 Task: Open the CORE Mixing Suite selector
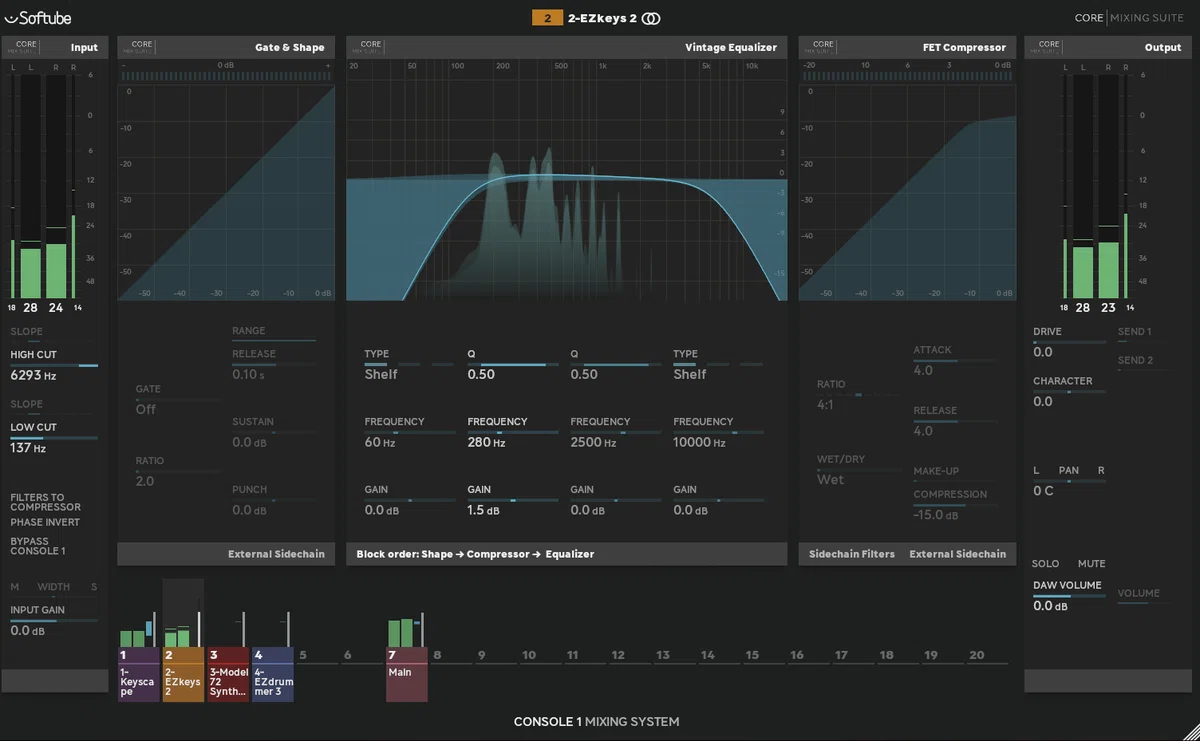(x=1128, y=18)
